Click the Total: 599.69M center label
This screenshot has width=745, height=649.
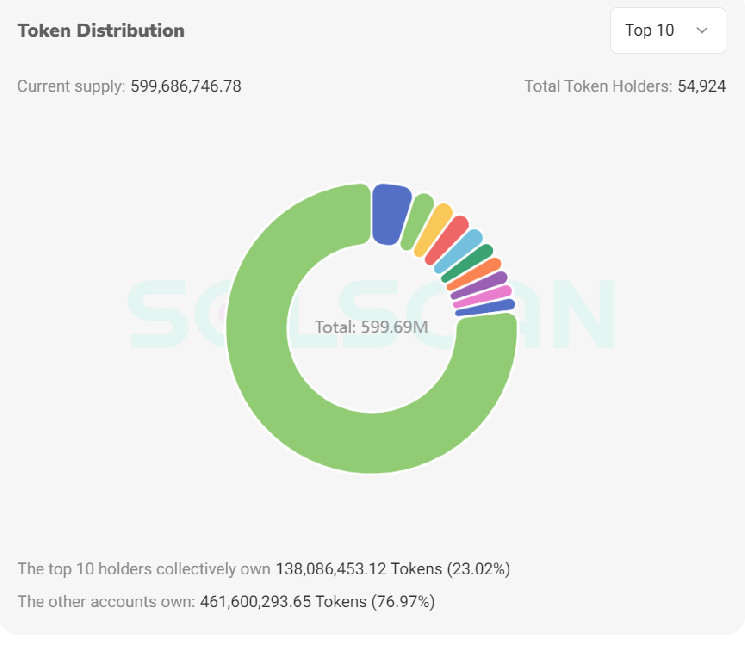point(372,327)
